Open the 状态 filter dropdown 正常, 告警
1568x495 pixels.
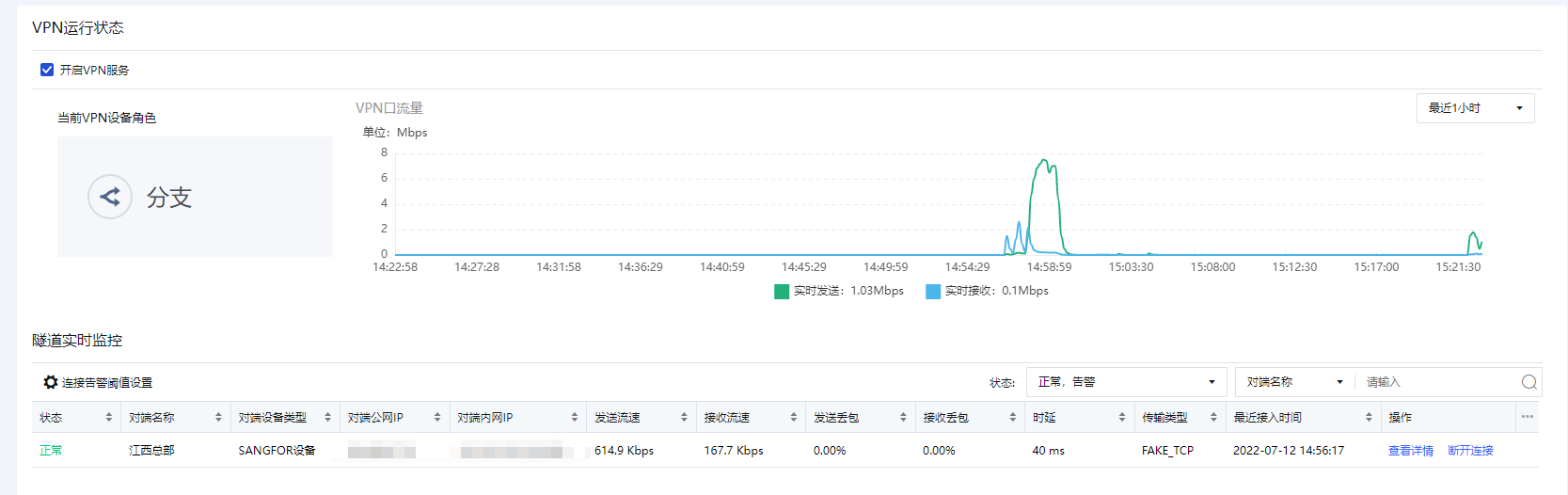(x=1126, y=382)
